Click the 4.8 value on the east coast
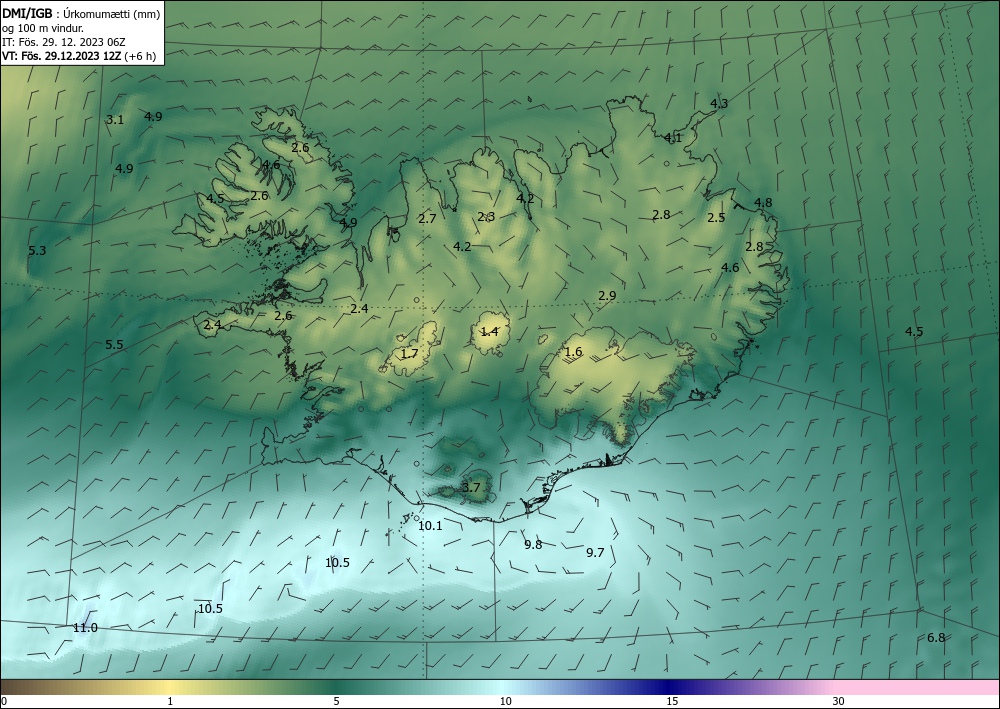 pos(763,203)
